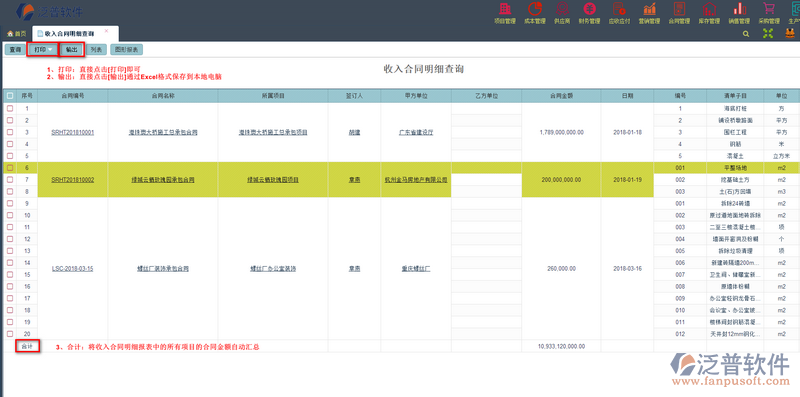The image size is (800, 397).
Task: Click the 合同金额 column header
Action: point(561,95)
